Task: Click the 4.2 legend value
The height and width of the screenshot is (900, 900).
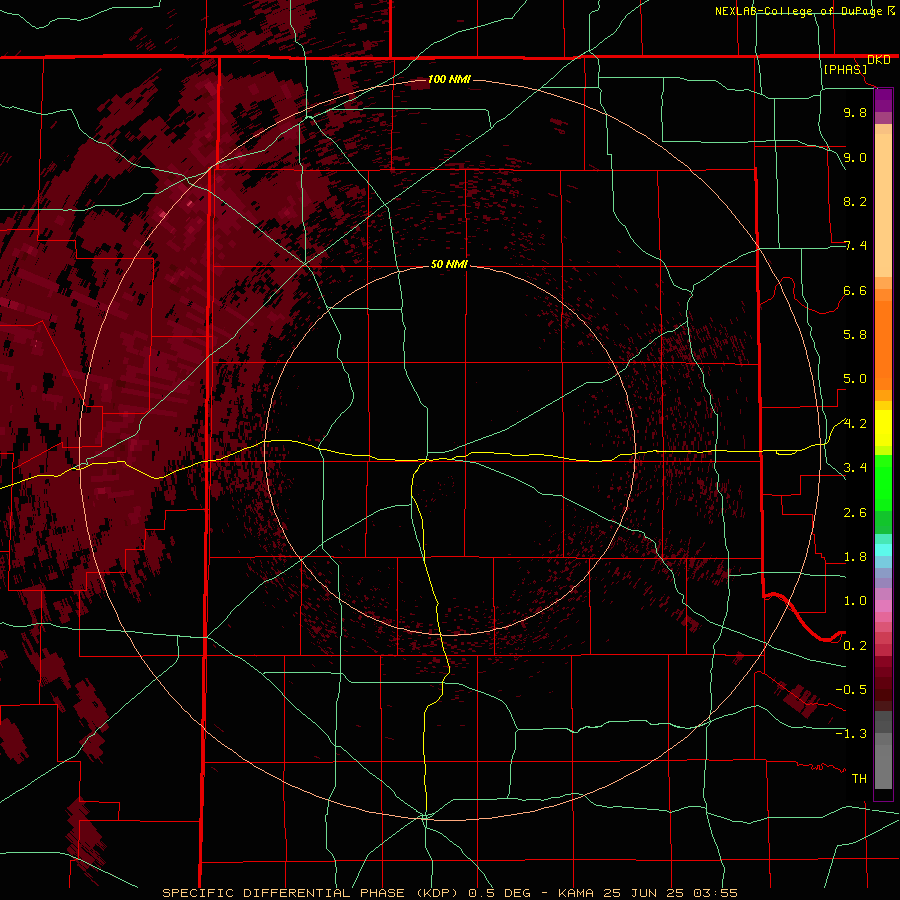Action: click(x=855, y=424)
